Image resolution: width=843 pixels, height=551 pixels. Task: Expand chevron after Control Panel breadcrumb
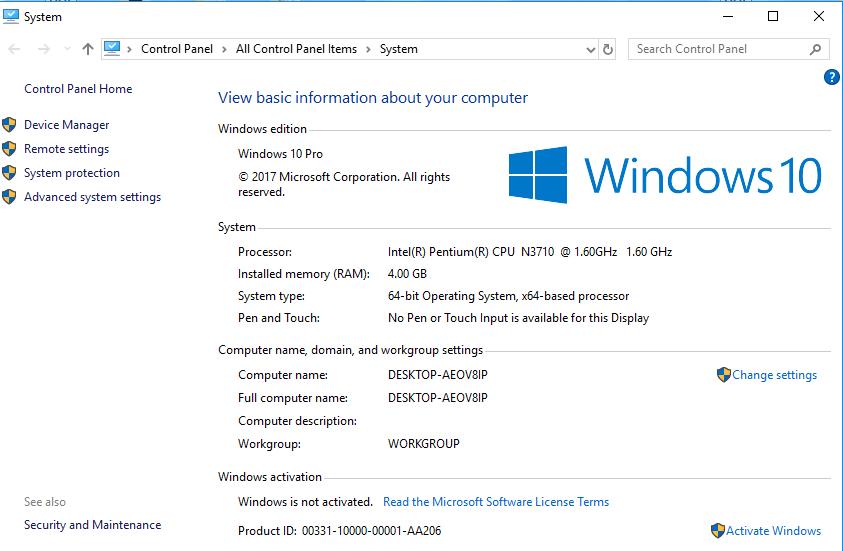click(224, 49)
